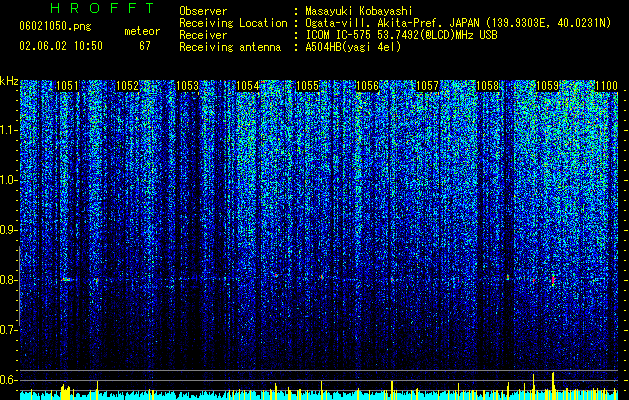Click the 1055 time marker

click(307, 86)
